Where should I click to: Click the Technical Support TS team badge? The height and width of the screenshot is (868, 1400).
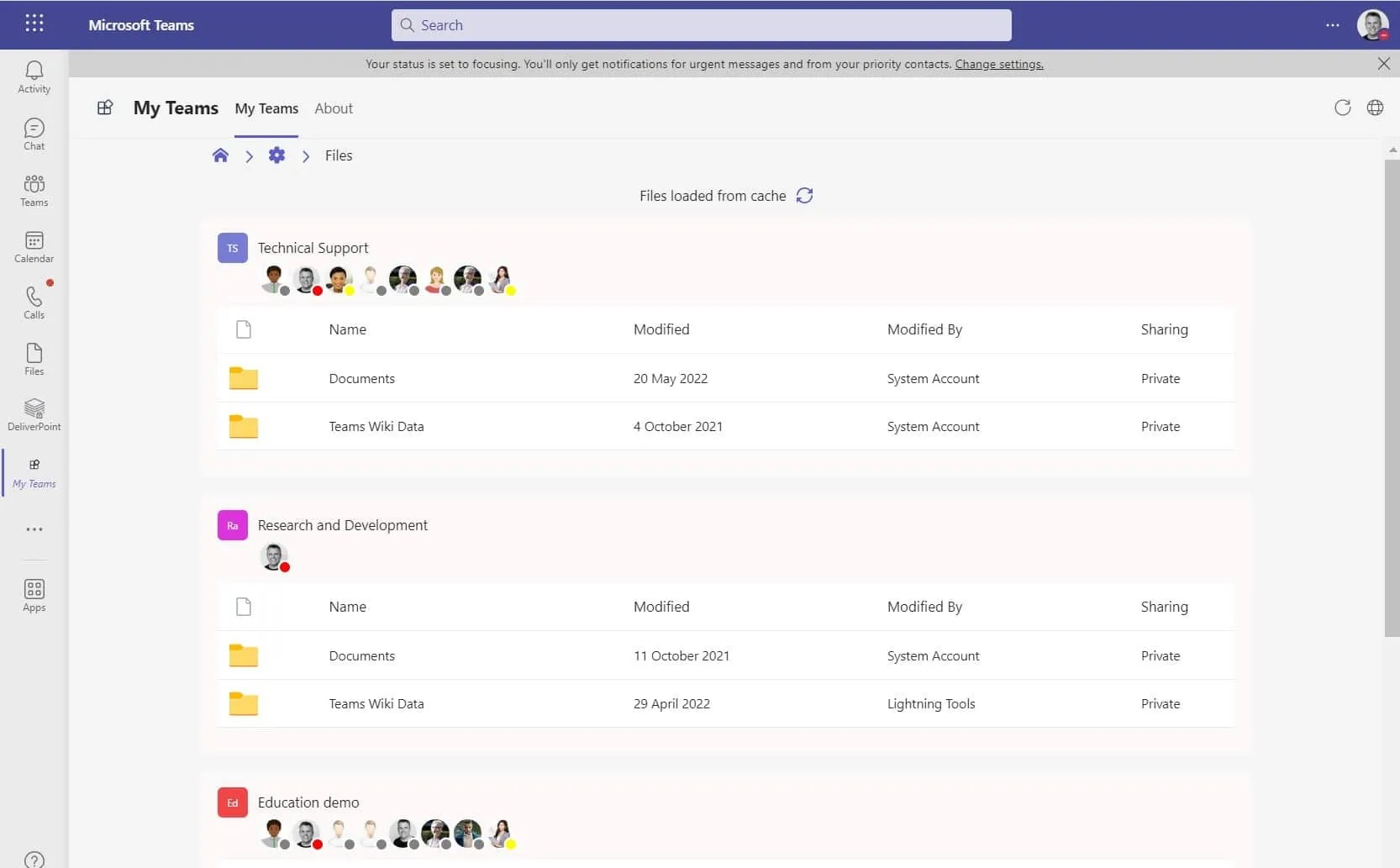pyautogui.click(x=233, y=248)
